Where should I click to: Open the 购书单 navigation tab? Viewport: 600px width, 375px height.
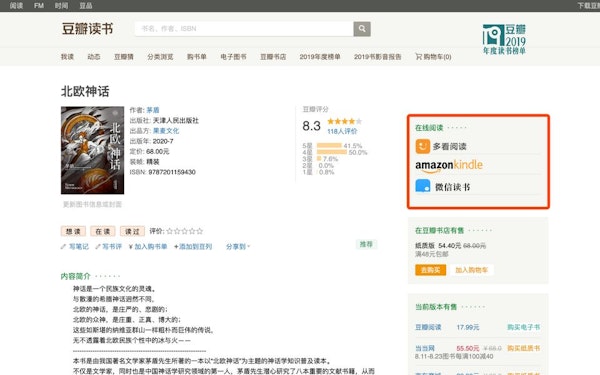point(197,57)
